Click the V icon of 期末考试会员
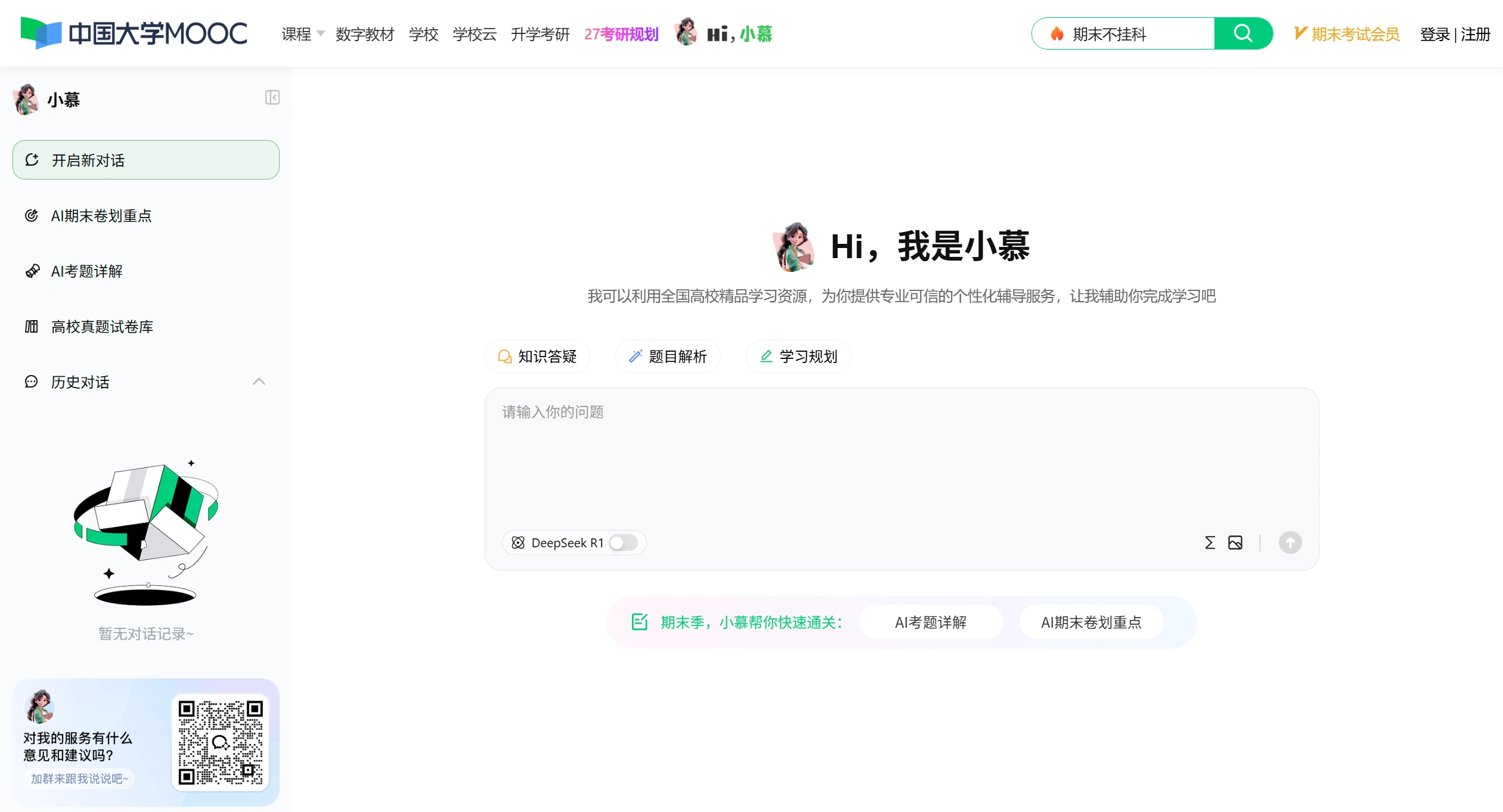Image resolution: width=1503 pixels, height=812 pixels. tap(1300, 33)
